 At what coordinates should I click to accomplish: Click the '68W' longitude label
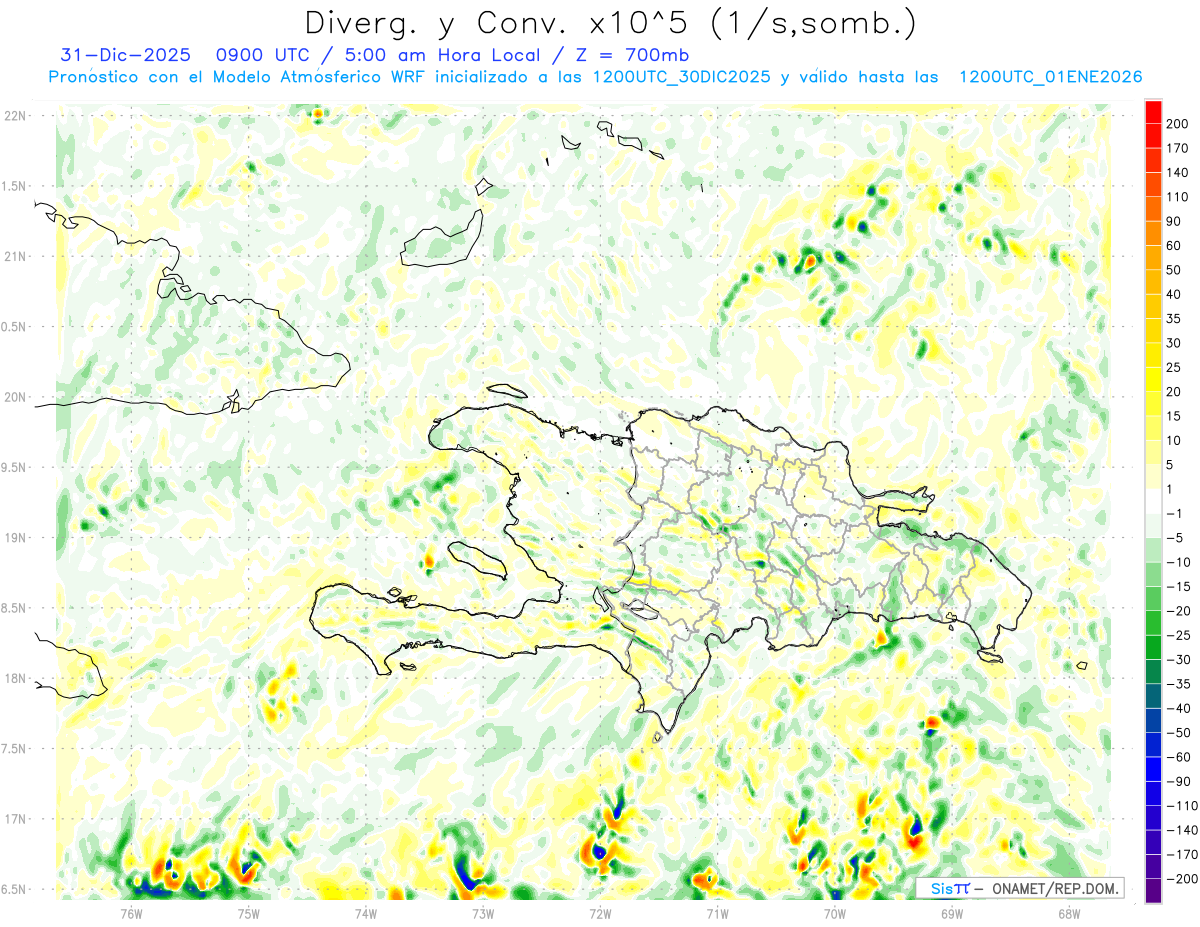1069,913
